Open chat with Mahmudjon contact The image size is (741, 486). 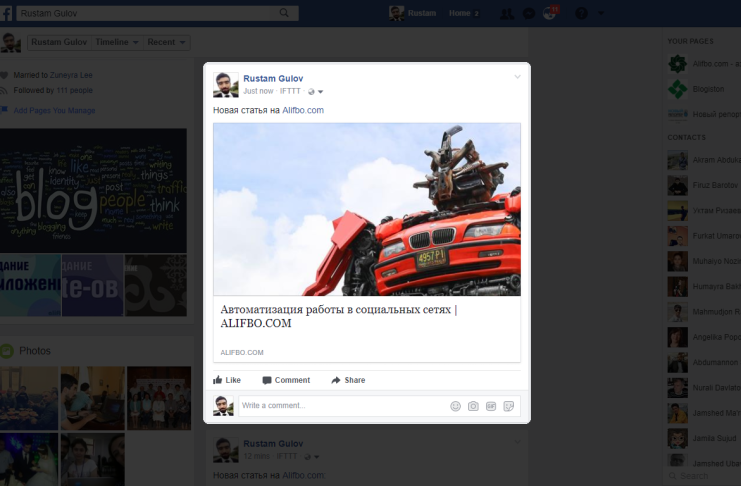704,312
